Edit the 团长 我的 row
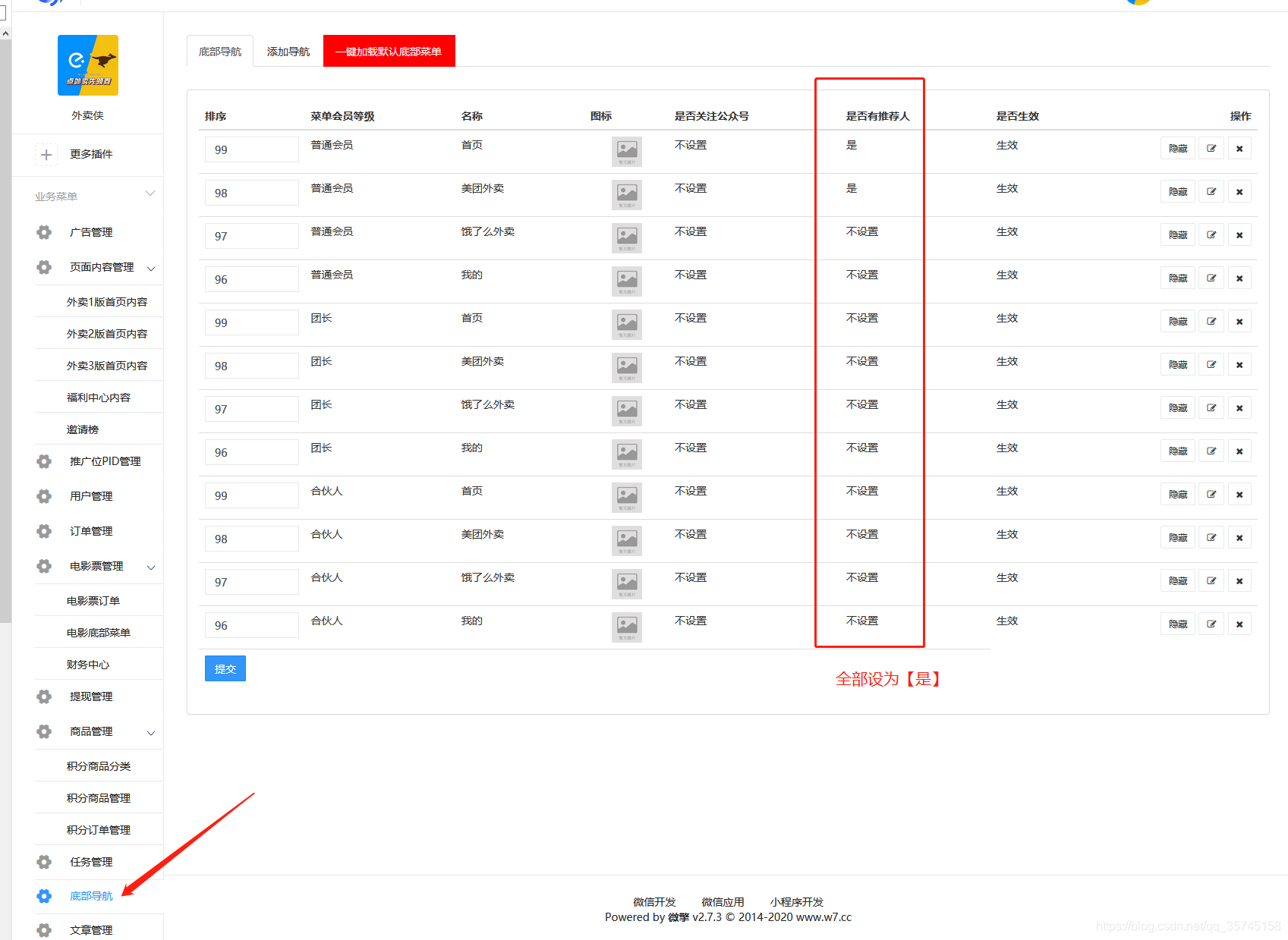Viewport: 1288px width, 940px height. [1211, 451]
